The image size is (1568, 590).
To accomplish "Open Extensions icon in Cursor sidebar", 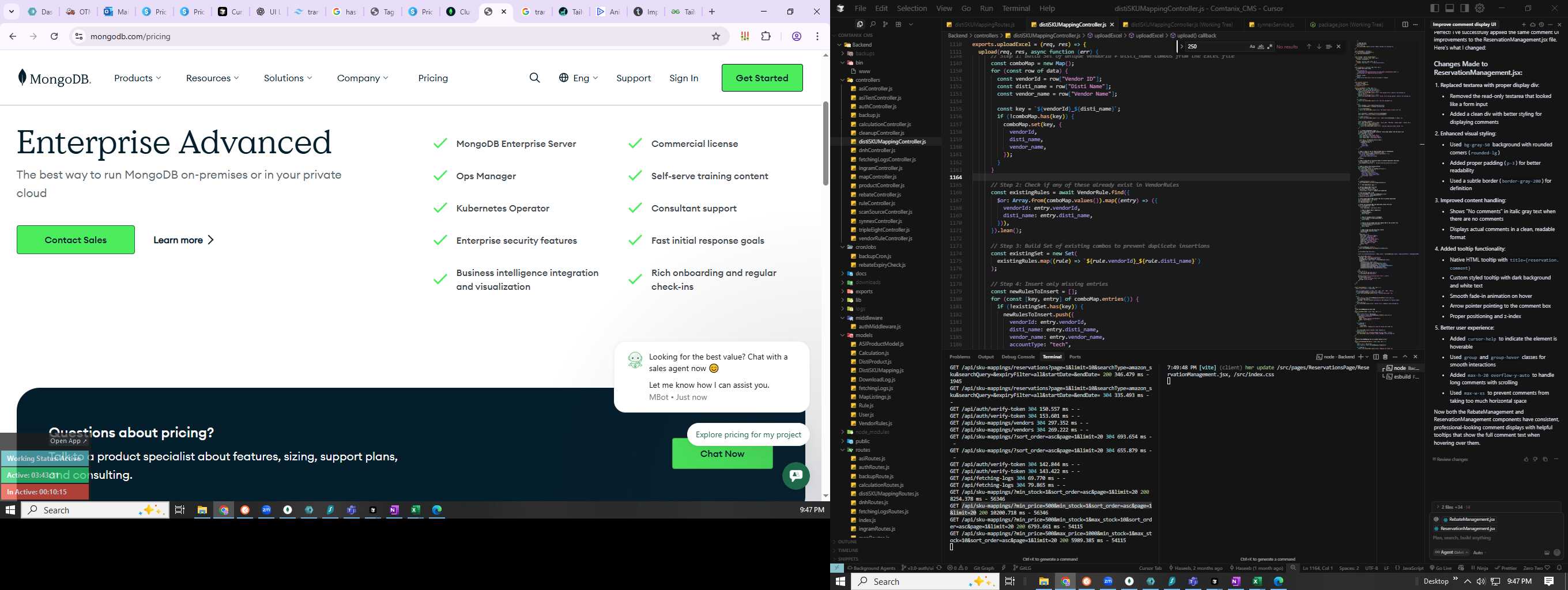I will (x=899, y=25).
